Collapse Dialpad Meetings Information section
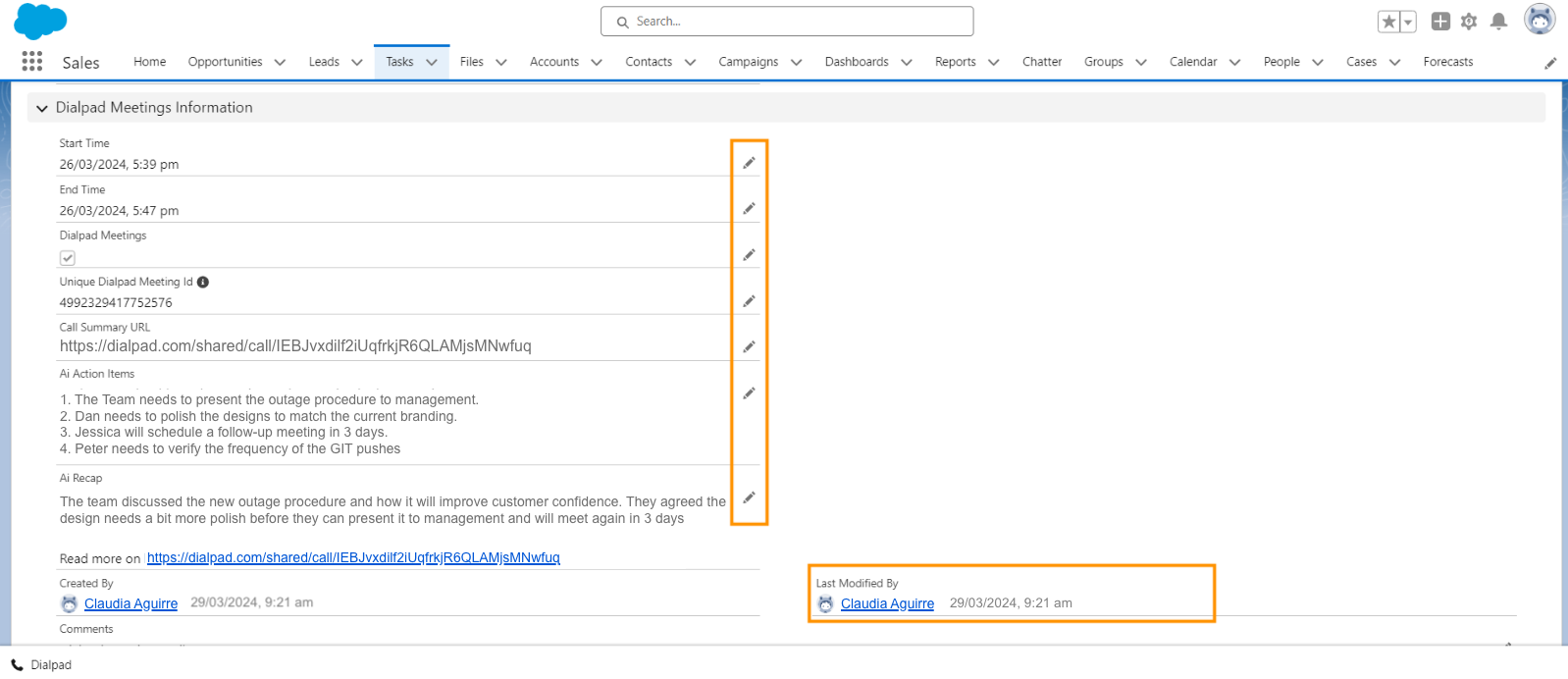Viewport: 1568px width, 679px height. coord(42,108)
